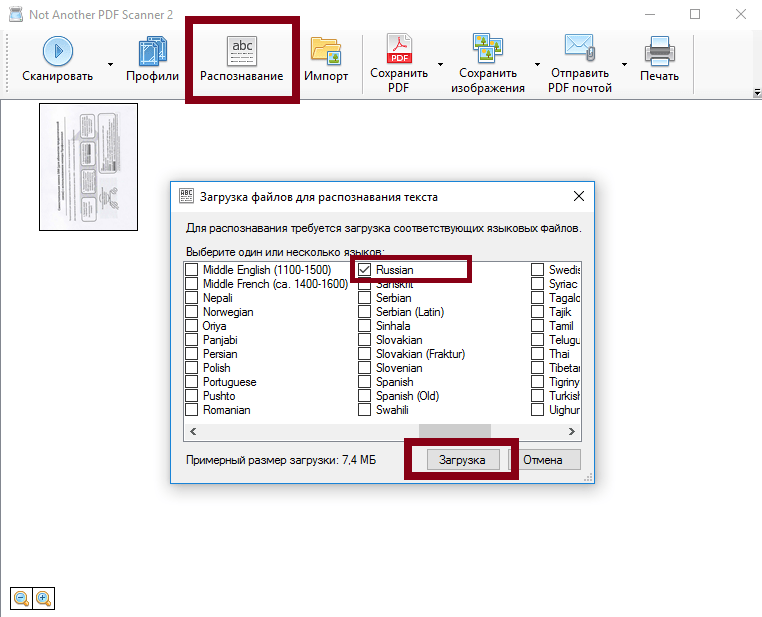Uncheck the Russian language checkbox
The width and height of the screenshot is (762, 617).
tap(364, 270)
